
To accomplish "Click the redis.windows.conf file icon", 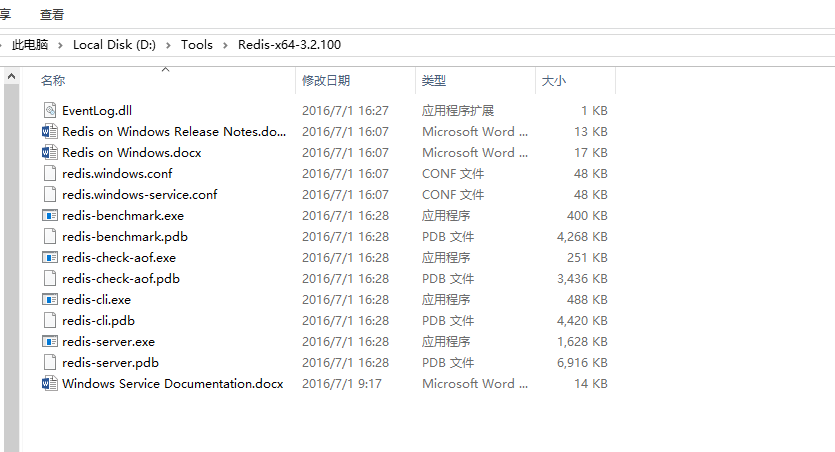I will coord(50,173).
